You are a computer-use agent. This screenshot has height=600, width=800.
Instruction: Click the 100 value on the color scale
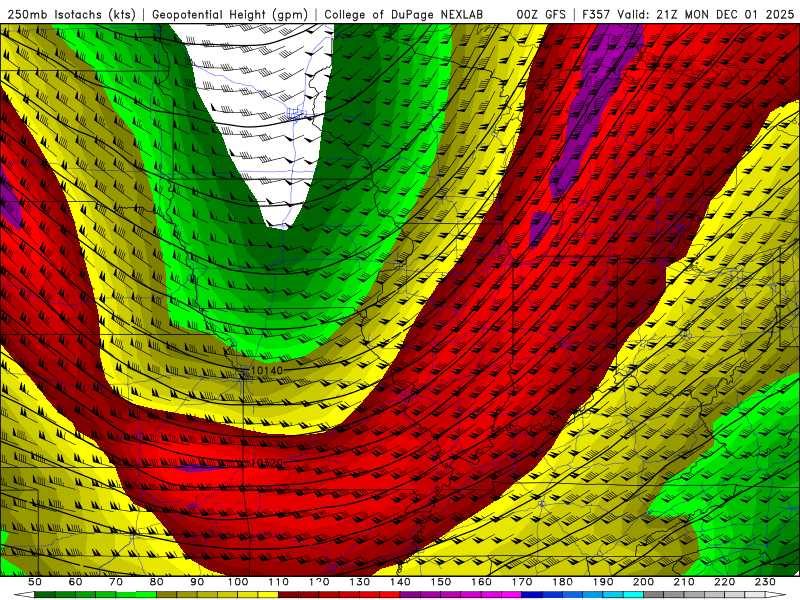(x=238, y=582)
